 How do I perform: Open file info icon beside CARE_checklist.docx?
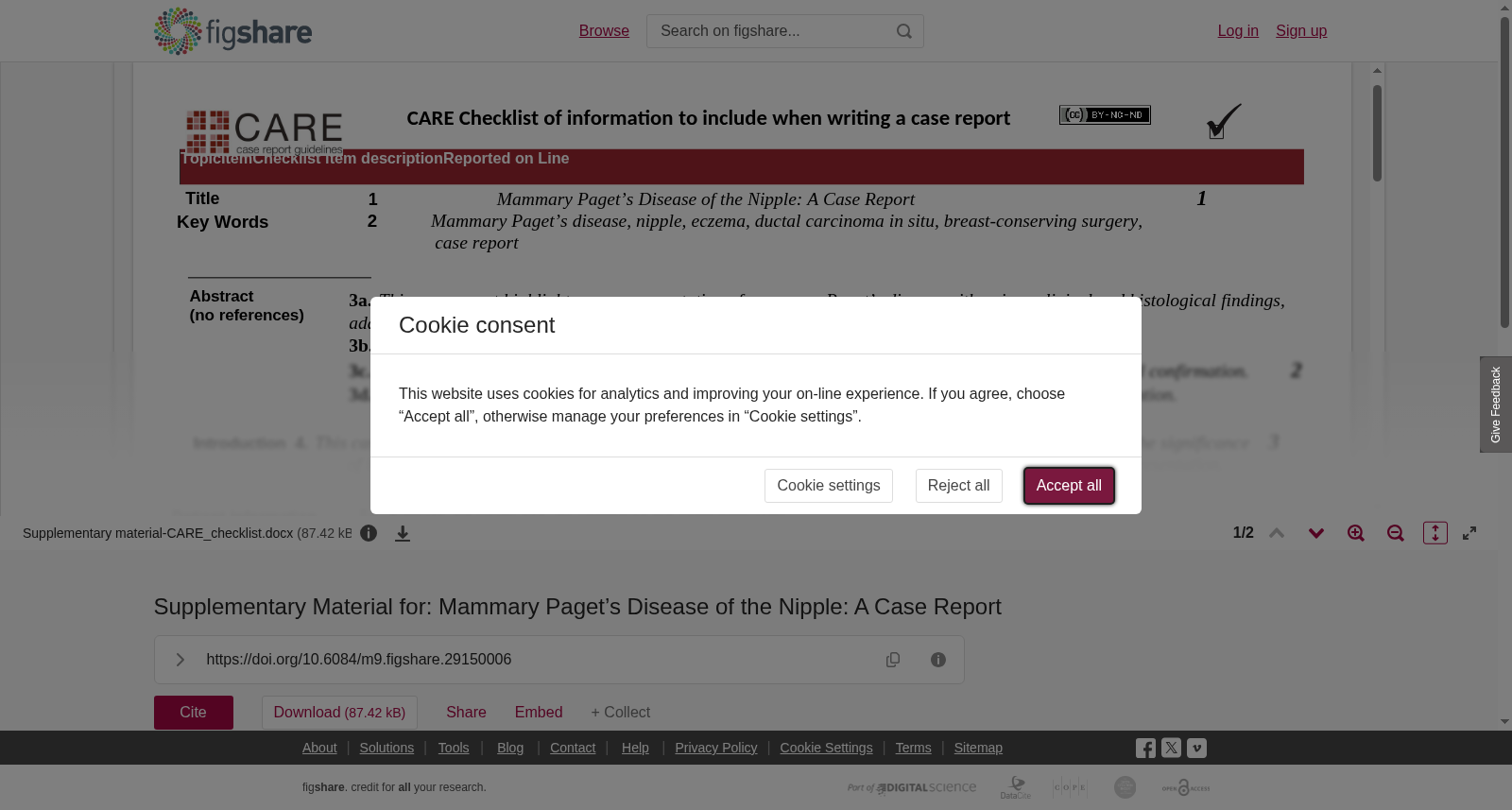[369, 533]
